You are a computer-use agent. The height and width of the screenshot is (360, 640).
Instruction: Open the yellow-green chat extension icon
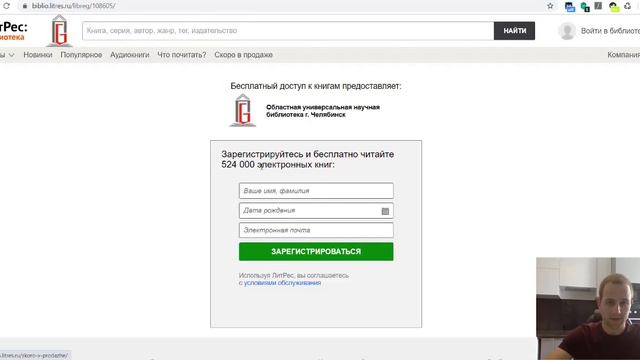click(613, 7)
